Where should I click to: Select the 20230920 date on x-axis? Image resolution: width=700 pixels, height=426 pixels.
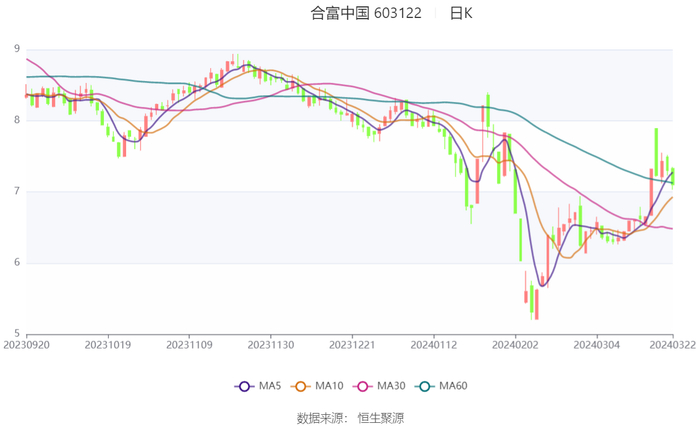pos(27,344)
